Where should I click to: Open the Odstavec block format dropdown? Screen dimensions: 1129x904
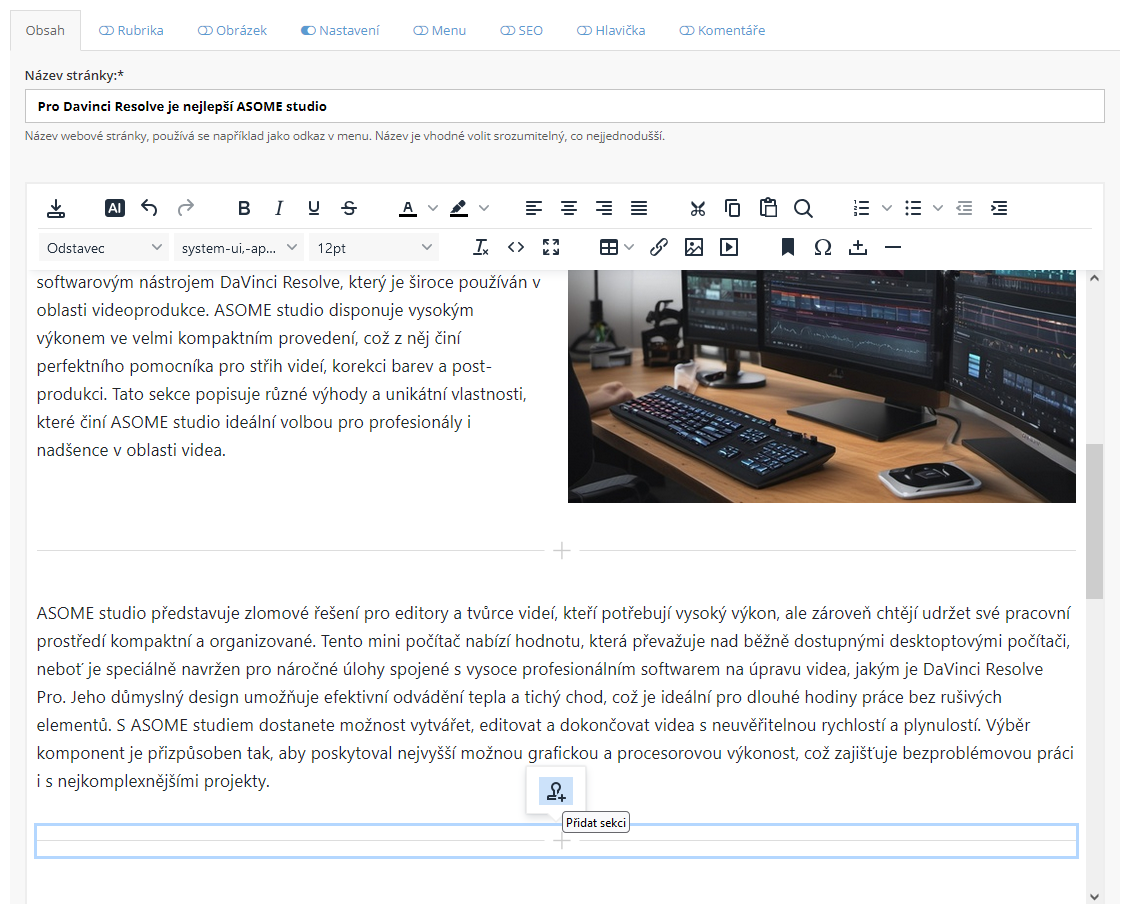pos(103,247)
